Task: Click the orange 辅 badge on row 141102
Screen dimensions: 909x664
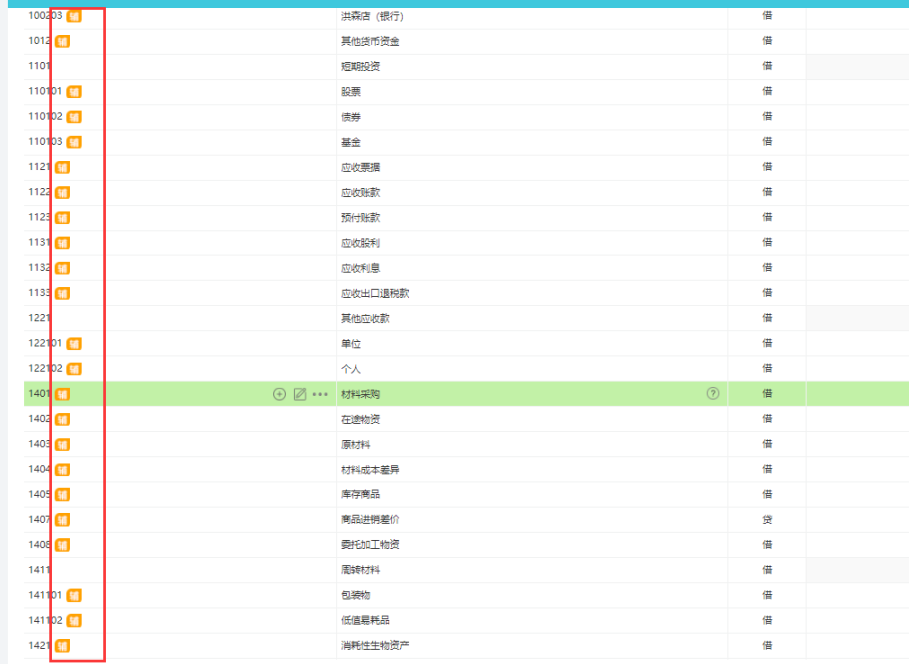Action: [x=74, y=621]
